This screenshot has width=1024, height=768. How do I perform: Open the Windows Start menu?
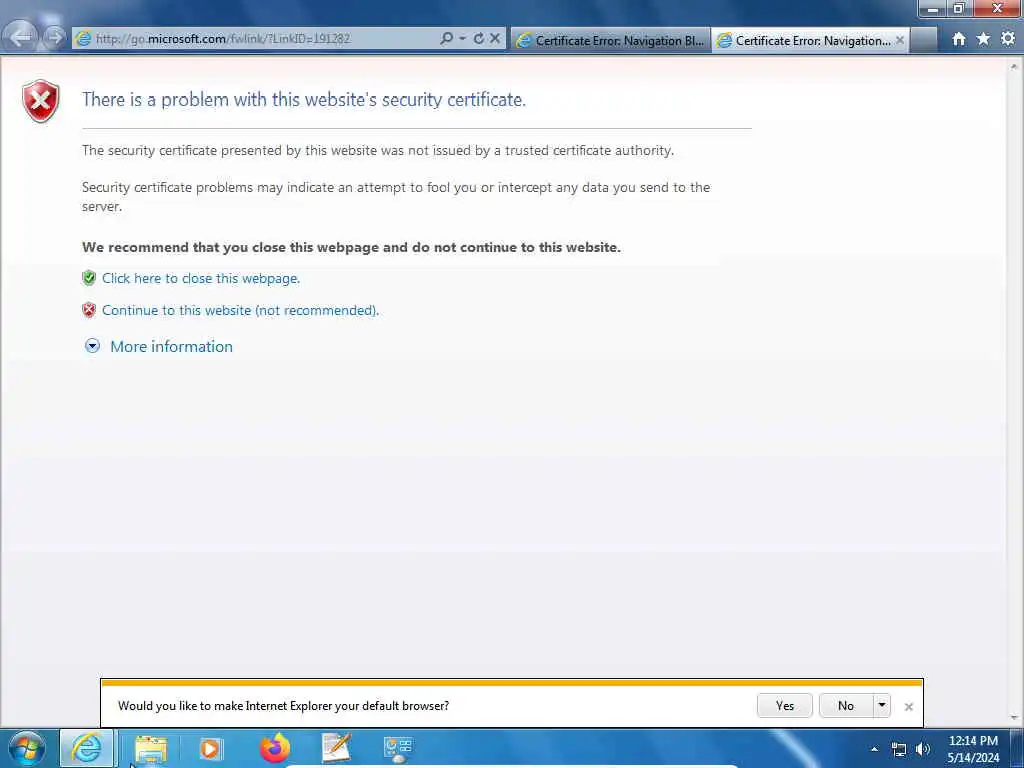[x=27, y=748]
